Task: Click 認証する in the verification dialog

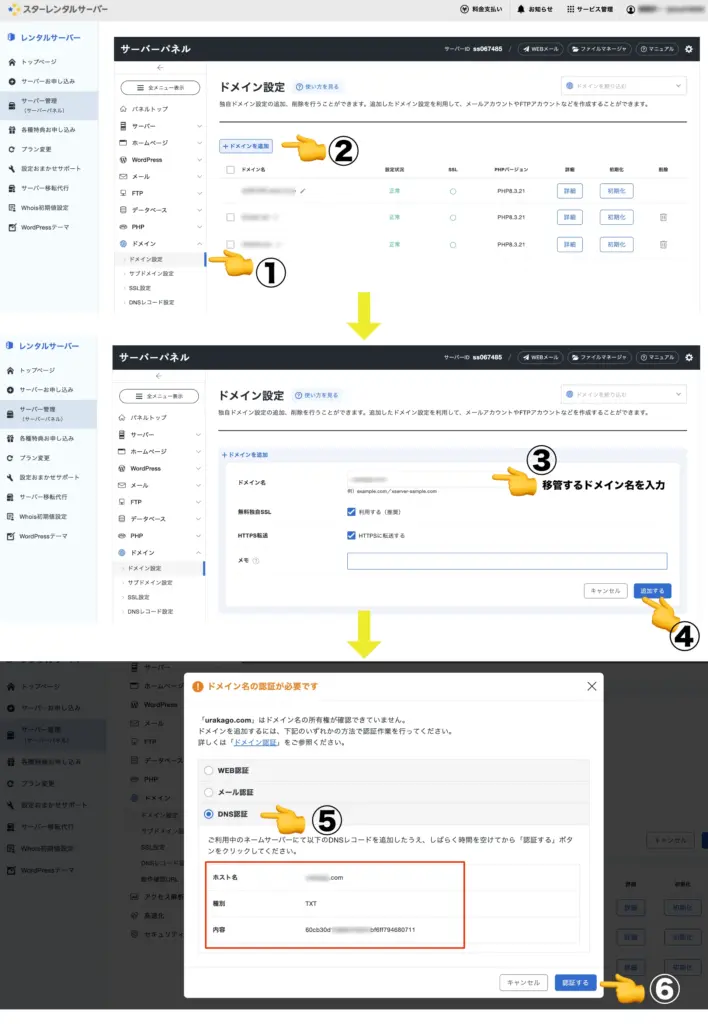Action: click(x=575, y=982)
